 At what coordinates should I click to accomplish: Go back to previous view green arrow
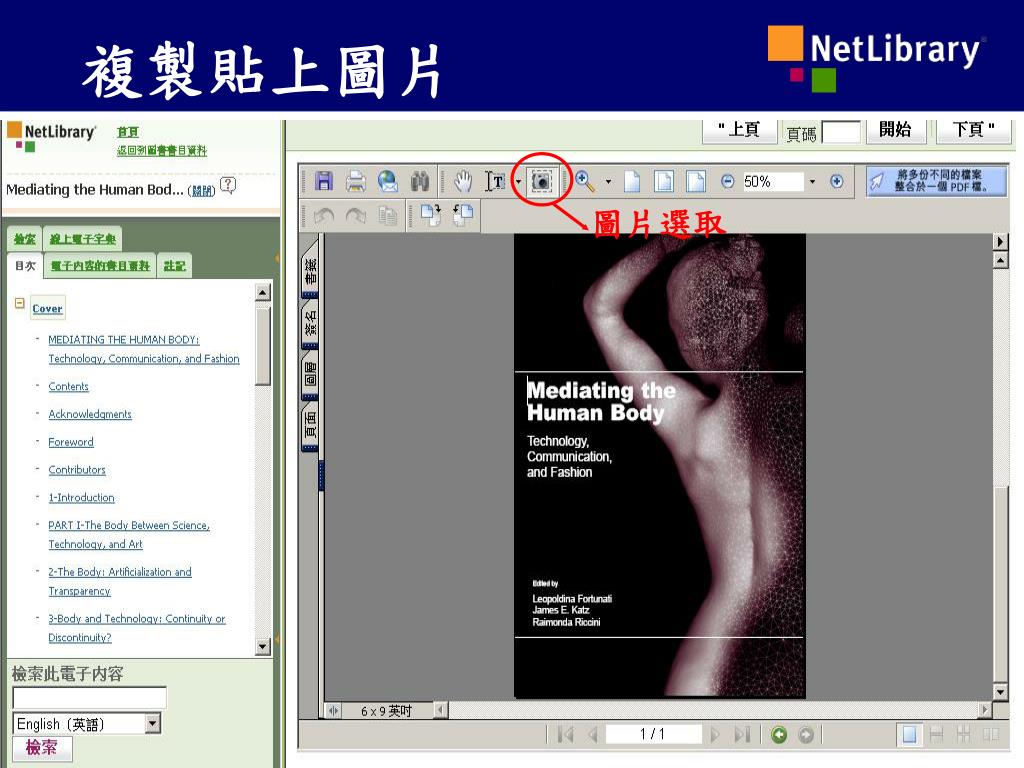tap(779, 735)
